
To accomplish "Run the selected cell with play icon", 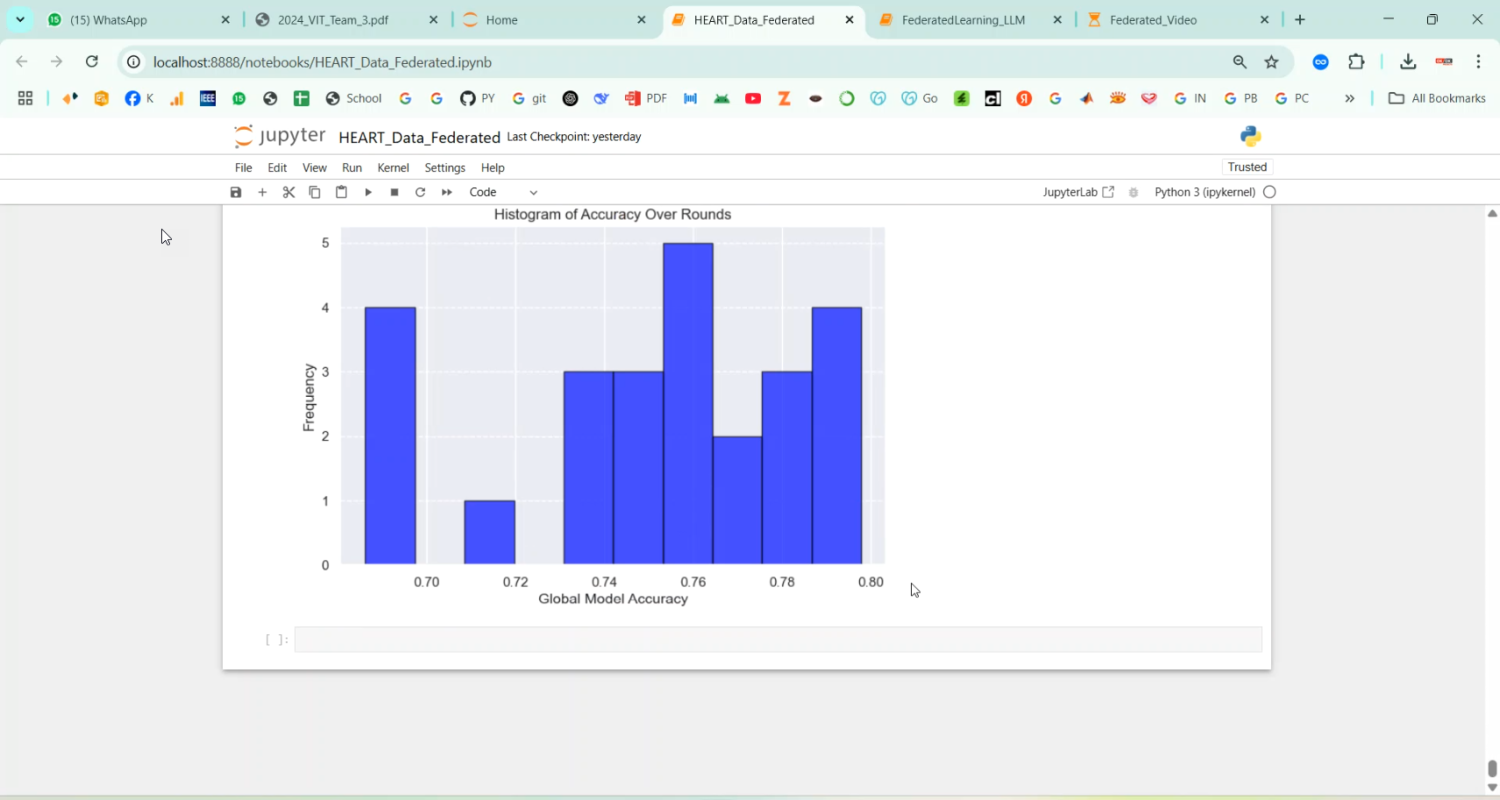I will tap(368, 192).
